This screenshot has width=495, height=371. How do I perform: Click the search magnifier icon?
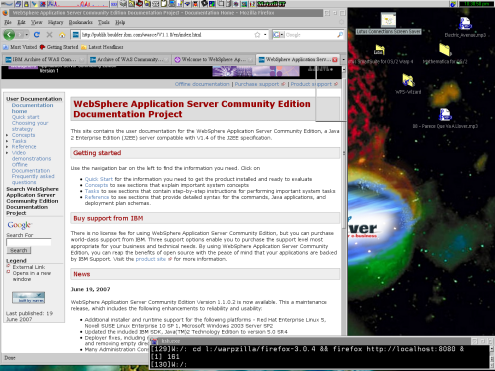340,35
